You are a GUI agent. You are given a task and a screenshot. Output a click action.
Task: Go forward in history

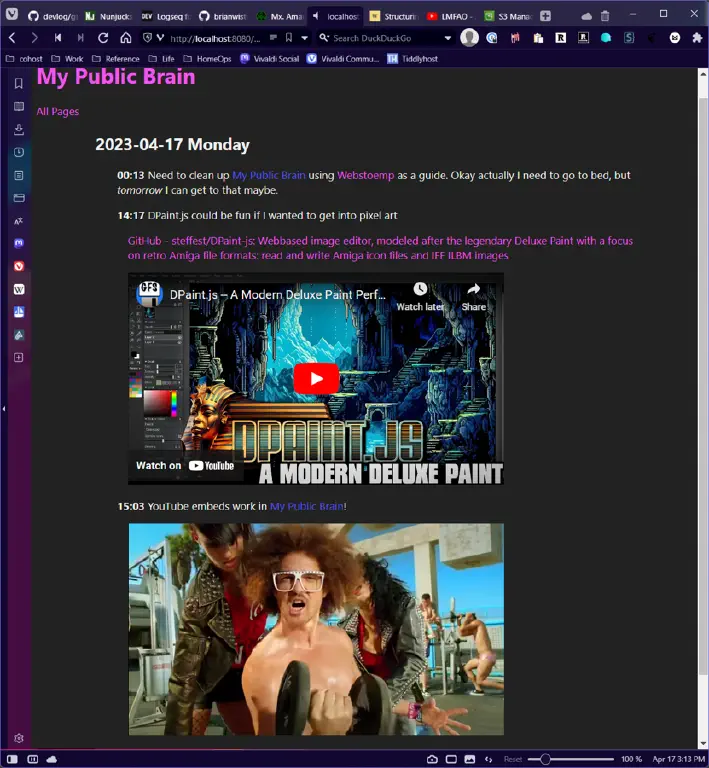(34, 38)
